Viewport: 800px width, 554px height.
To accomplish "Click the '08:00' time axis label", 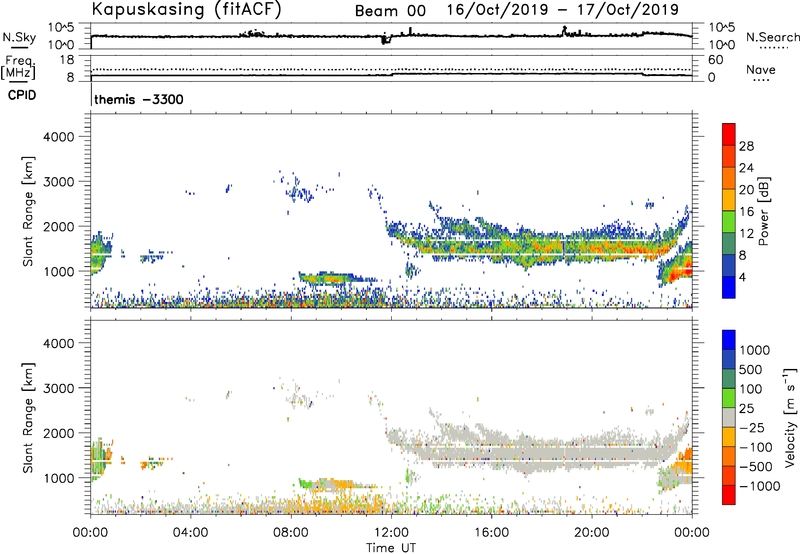I will pos(290,533).
